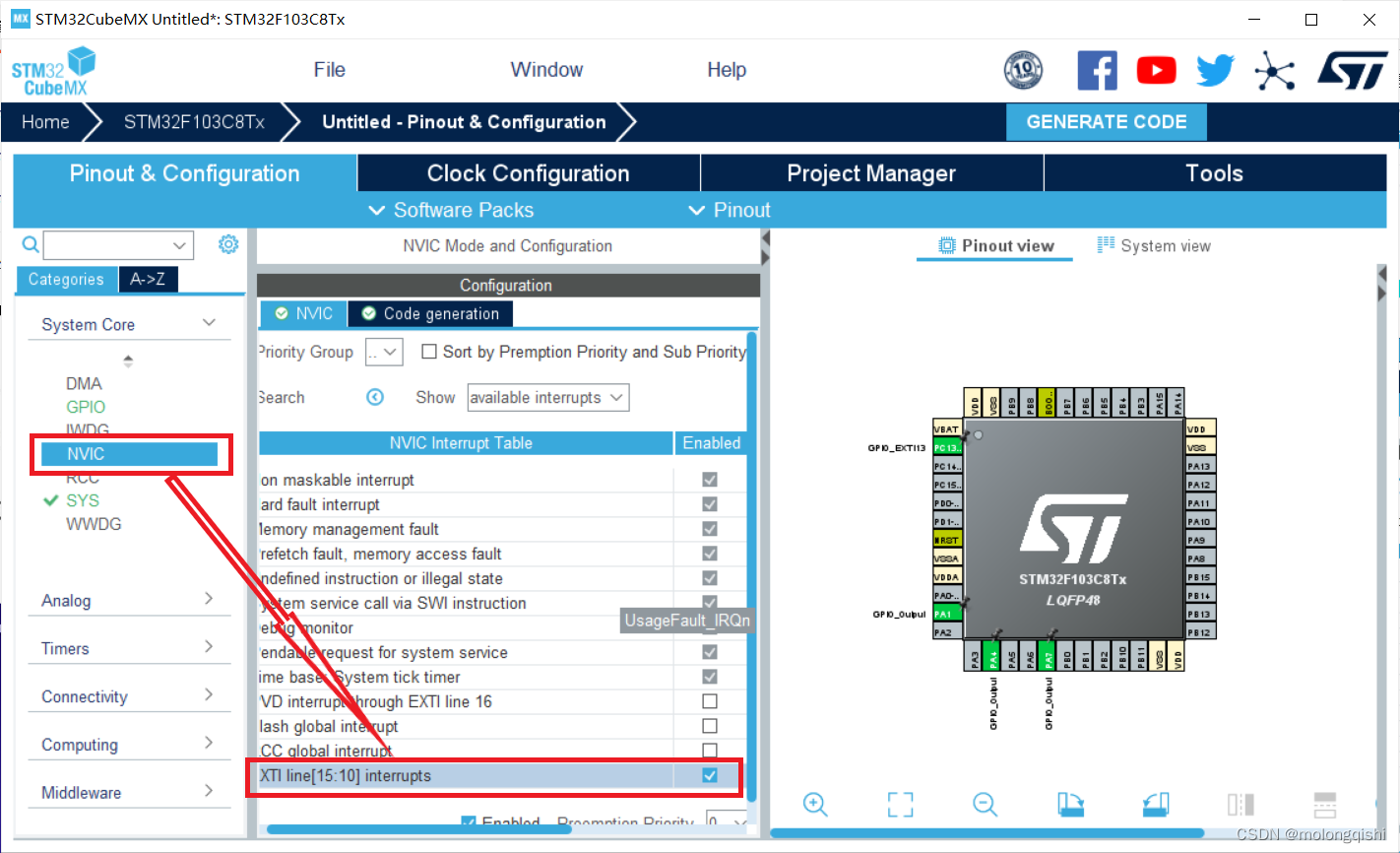Screen dimensions: 1400x853
Task: Enable RCC global interrupt checkbox
Action: [x=710, y=751]
